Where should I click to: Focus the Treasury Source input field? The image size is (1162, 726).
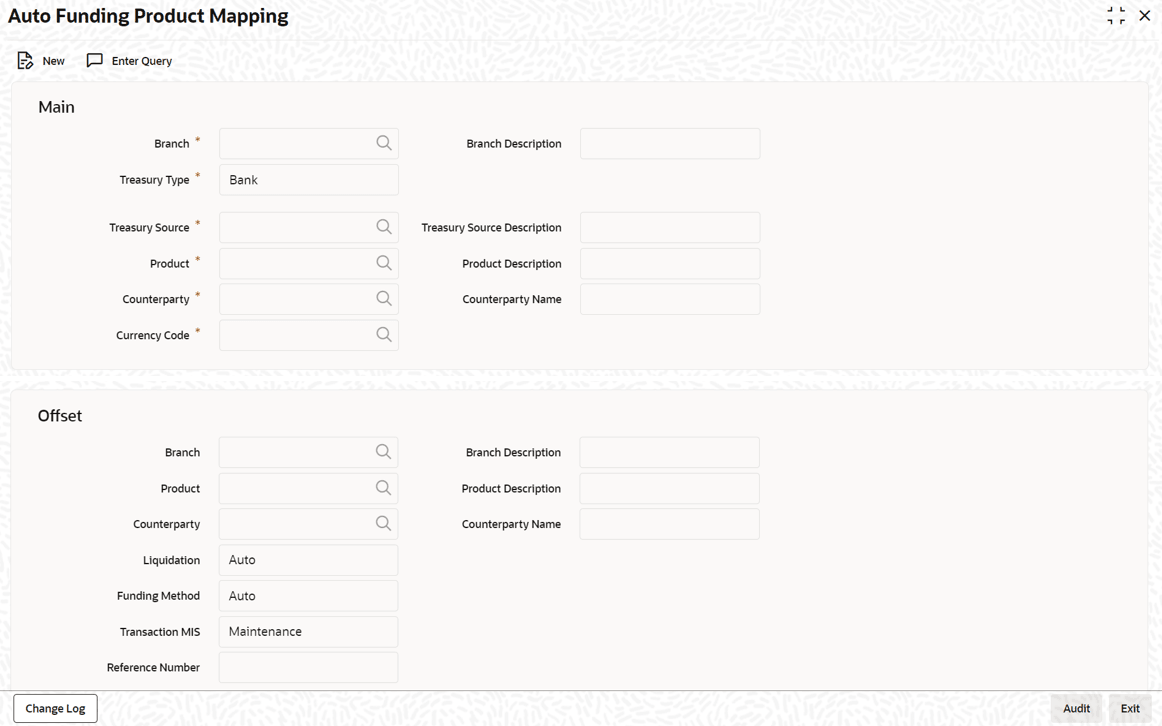pyautogui.click(x=309, y=227)
